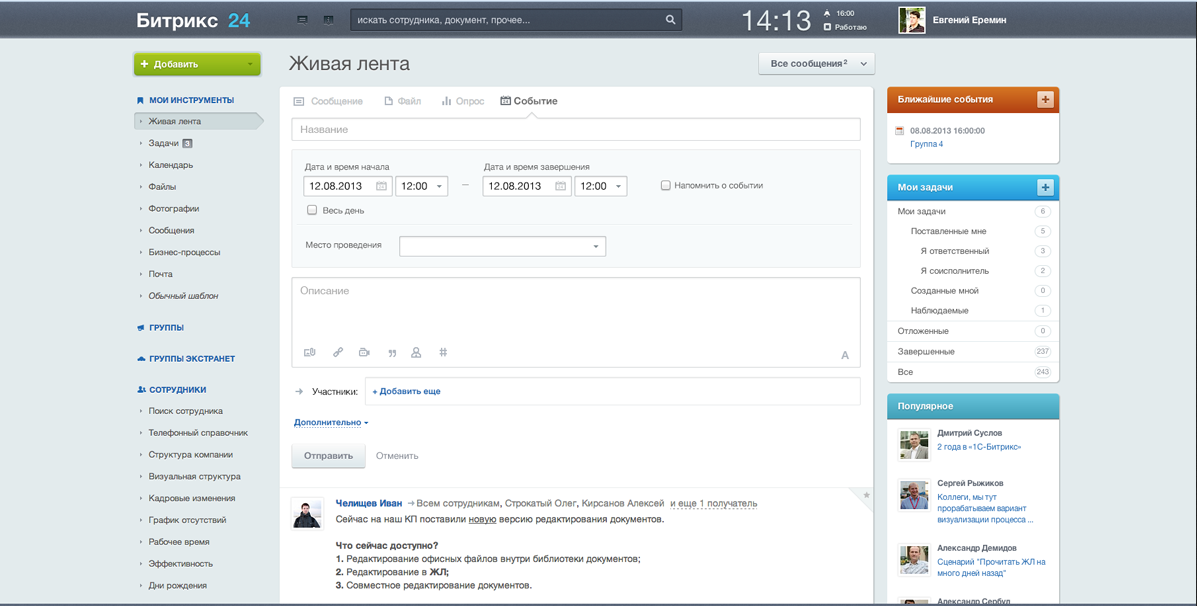The width and height of the screenshot is (1197, 606).
Task: Open the 2 года в «1С-Битрикс» post link
Action: point(979,446)
